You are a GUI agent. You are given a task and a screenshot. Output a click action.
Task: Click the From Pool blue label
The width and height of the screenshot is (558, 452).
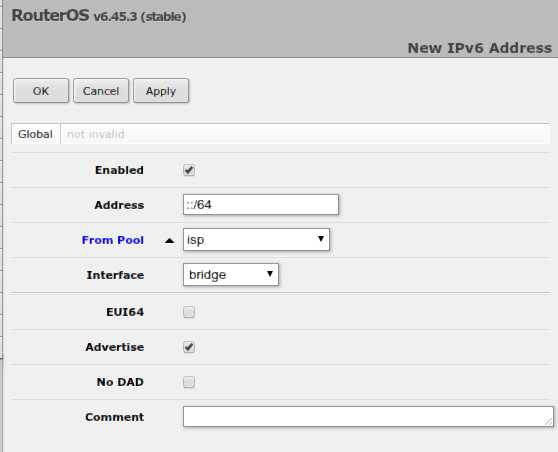click(x=113, y=240)
